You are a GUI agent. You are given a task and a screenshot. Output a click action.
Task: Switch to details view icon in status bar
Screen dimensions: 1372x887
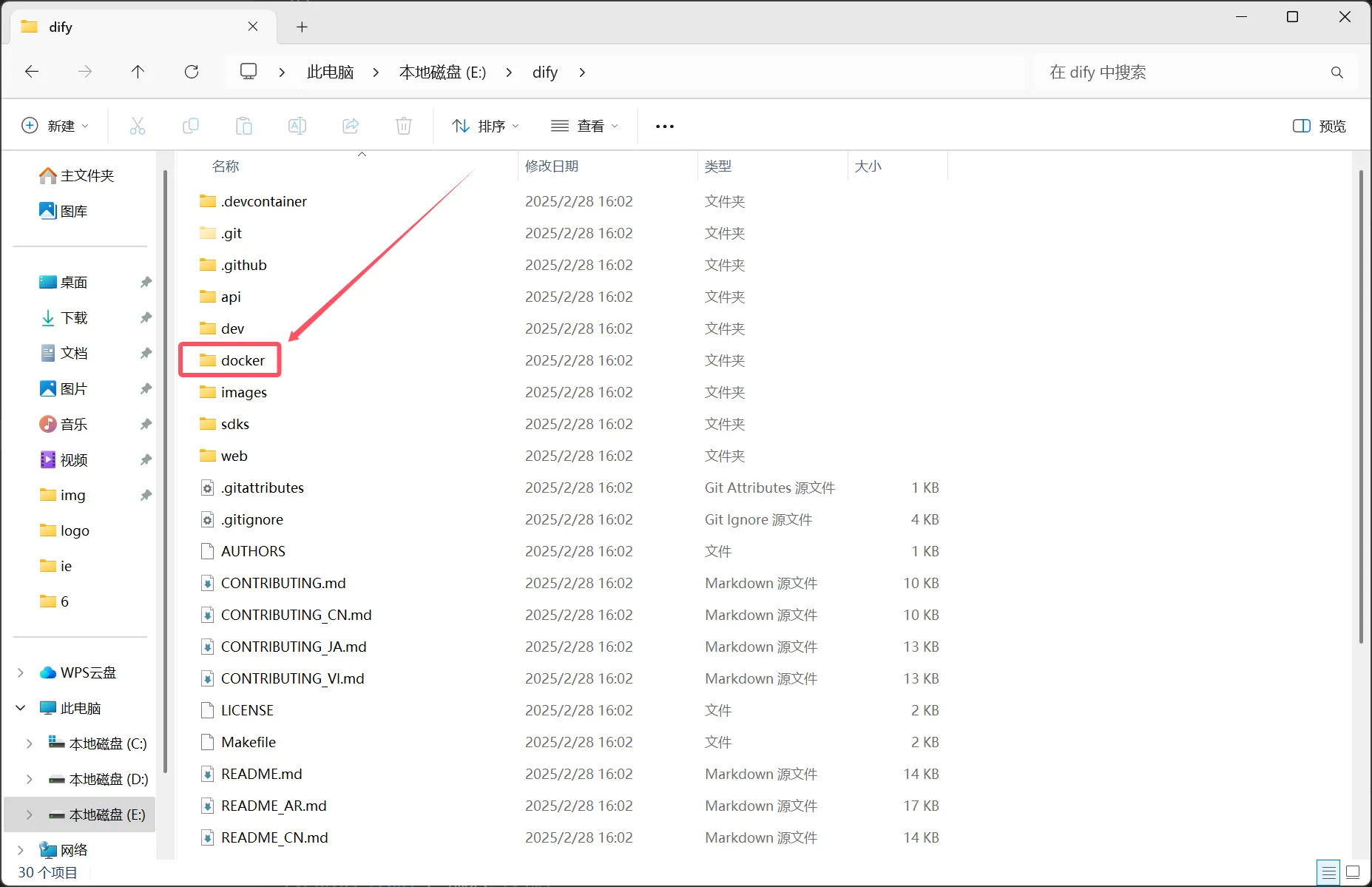(1329, 872)
